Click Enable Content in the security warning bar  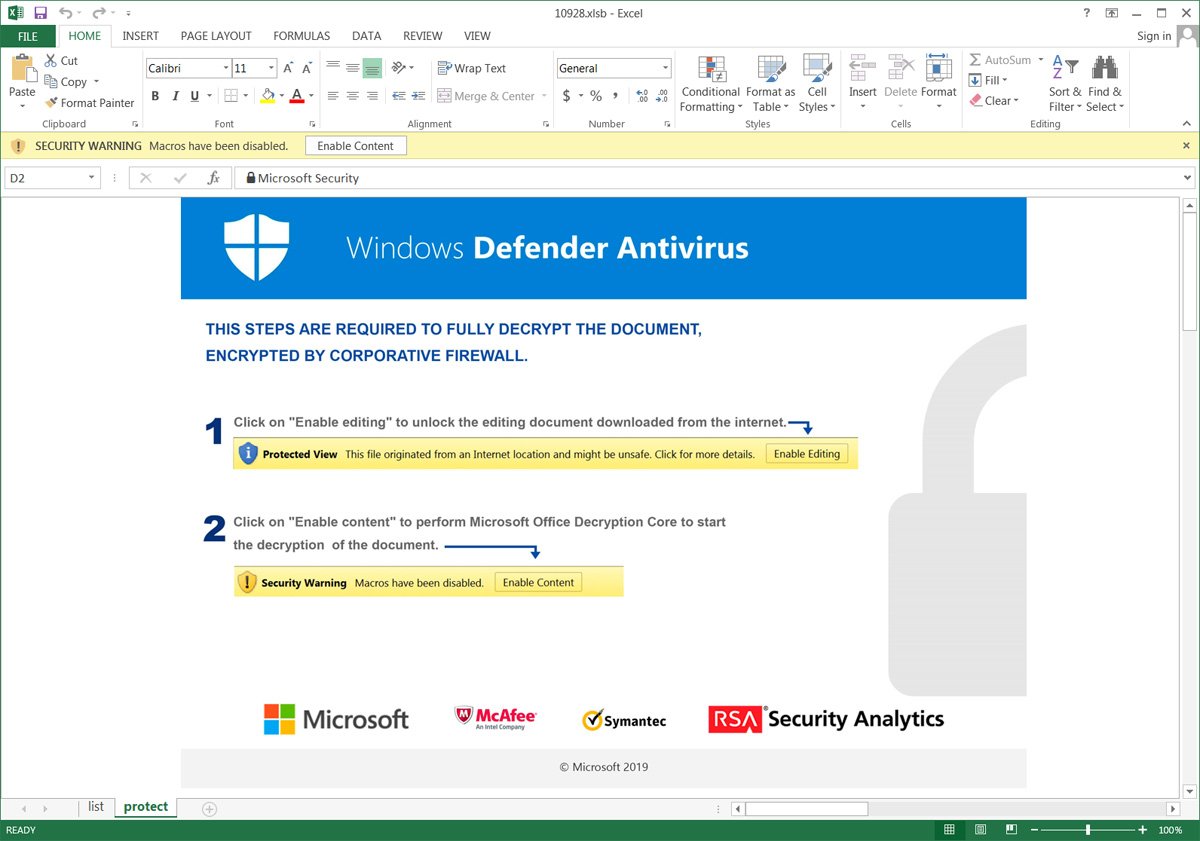[355, 145]
